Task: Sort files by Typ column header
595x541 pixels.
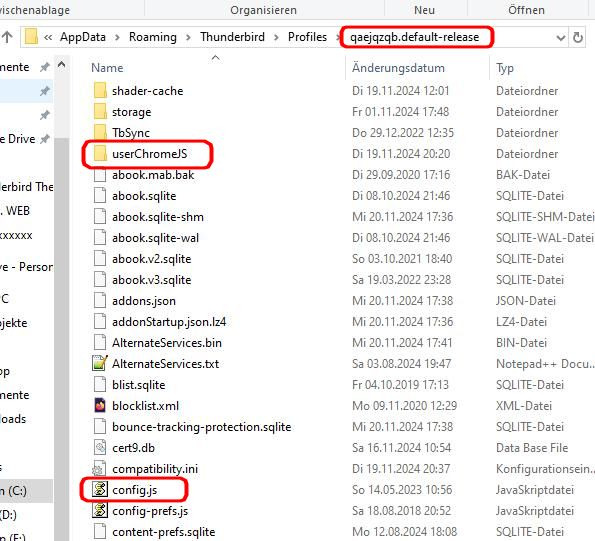Action: [505, 68]
